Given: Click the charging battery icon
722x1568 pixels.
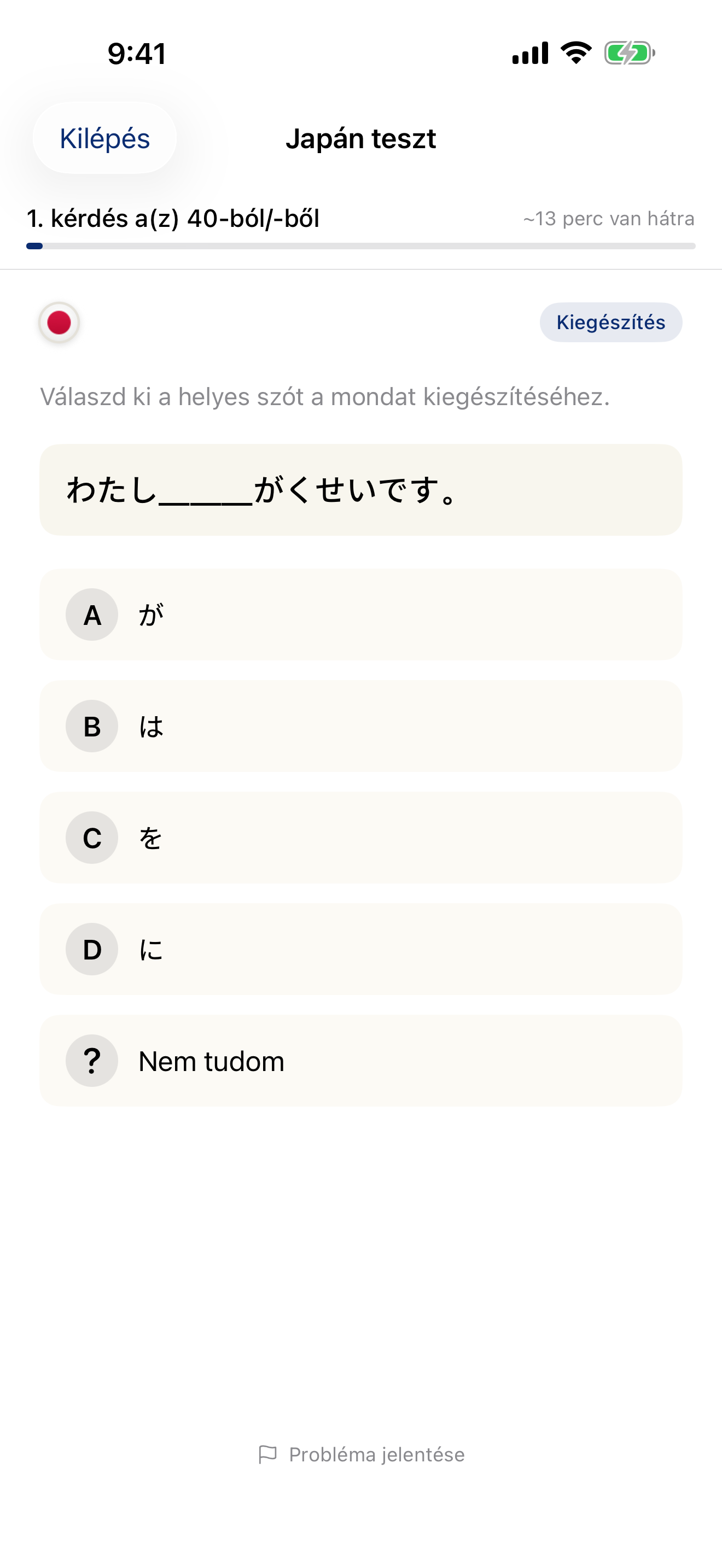Looking at the screenshot, I should pyautogui.click(x=628, y=53).
